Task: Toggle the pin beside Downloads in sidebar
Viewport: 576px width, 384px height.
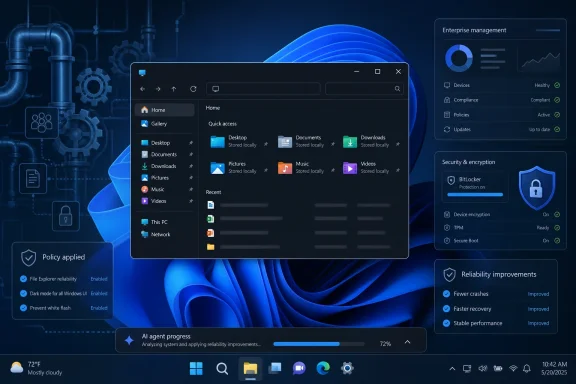Action: (x=191, y=166)
